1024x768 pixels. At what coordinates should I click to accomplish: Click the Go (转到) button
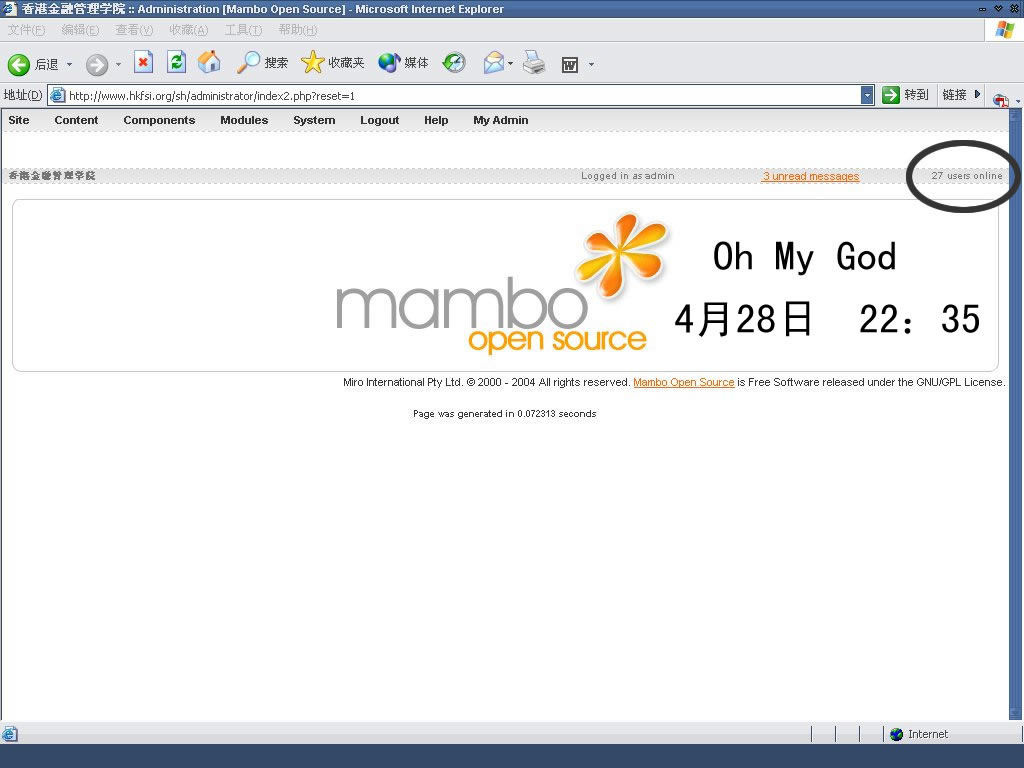tap(905, 95)
